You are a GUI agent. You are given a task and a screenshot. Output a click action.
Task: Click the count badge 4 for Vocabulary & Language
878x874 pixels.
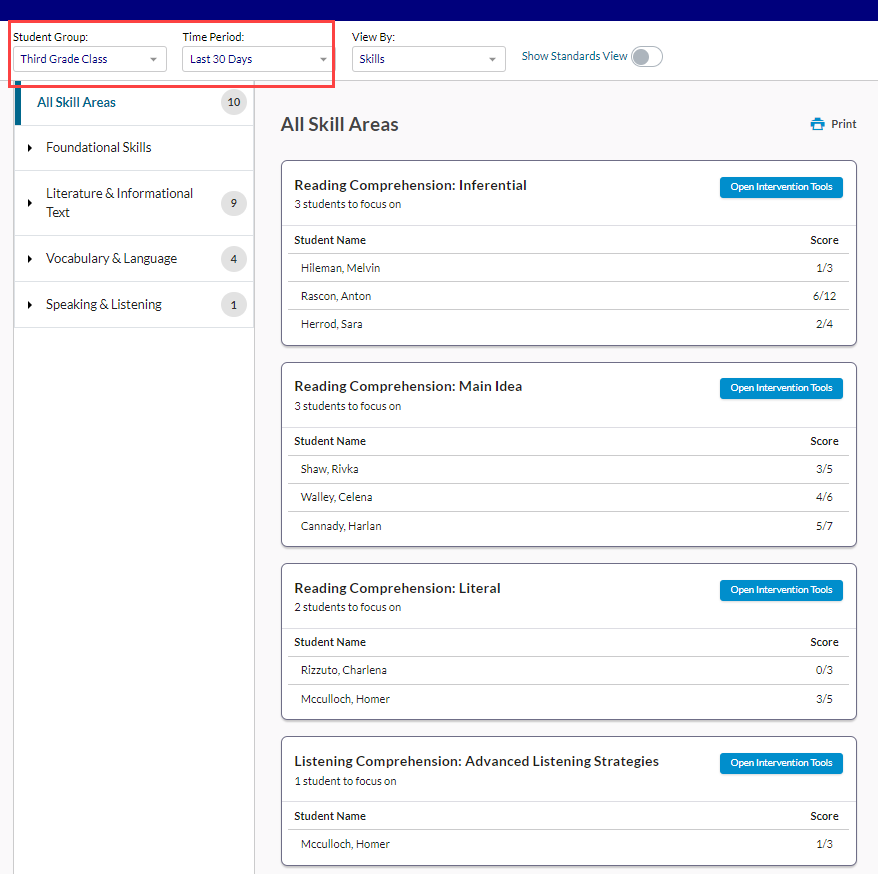tap(234, 259)
